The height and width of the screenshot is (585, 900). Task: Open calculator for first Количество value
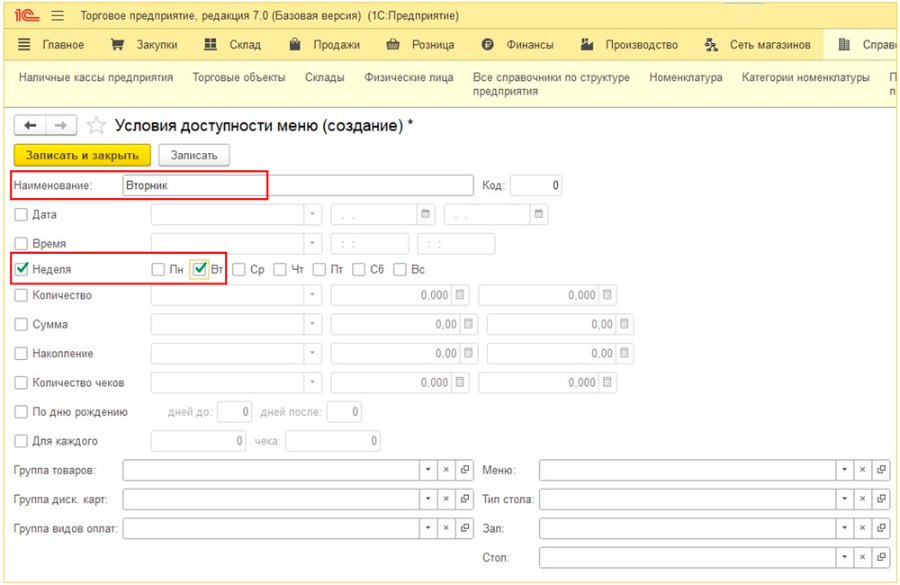[x=460, y=295]
